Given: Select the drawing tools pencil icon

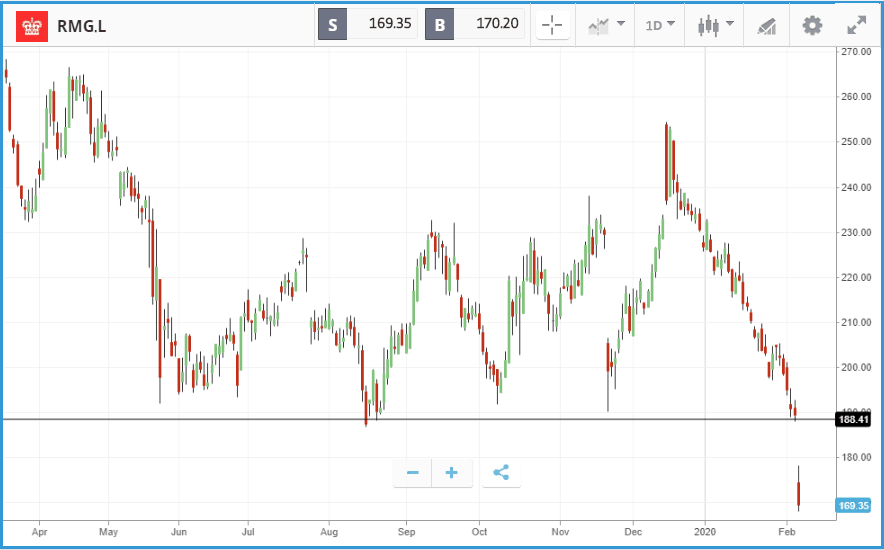Looking at the screenshot, I should click(766, 26).
